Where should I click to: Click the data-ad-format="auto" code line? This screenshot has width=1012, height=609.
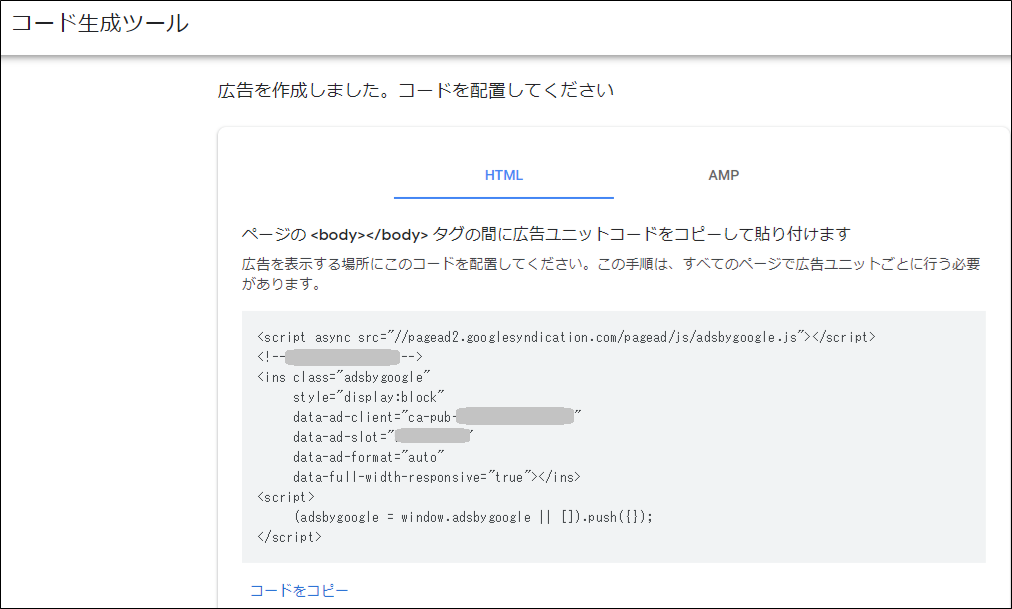click(x=369, y=457)
